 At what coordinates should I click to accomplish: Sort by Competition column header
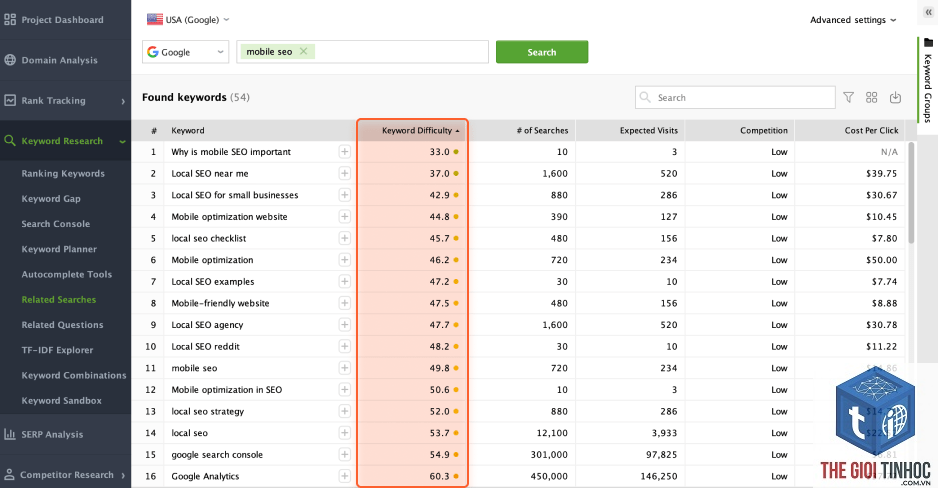click(x=764, y=130)
